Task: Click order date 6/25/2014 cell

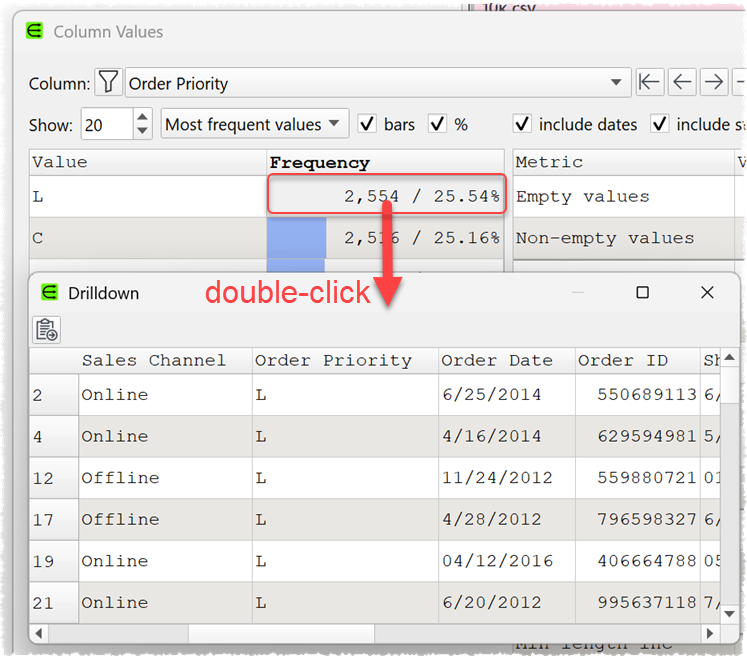Action: (x=506, y=395)
